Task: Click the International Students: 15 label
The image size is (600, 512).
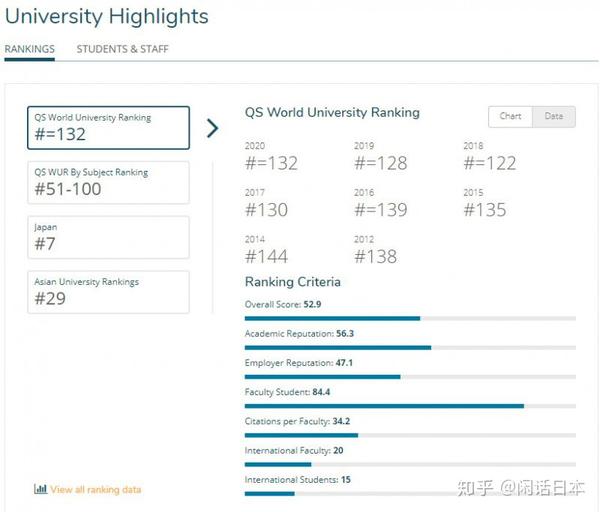Action: coord(298,480)
